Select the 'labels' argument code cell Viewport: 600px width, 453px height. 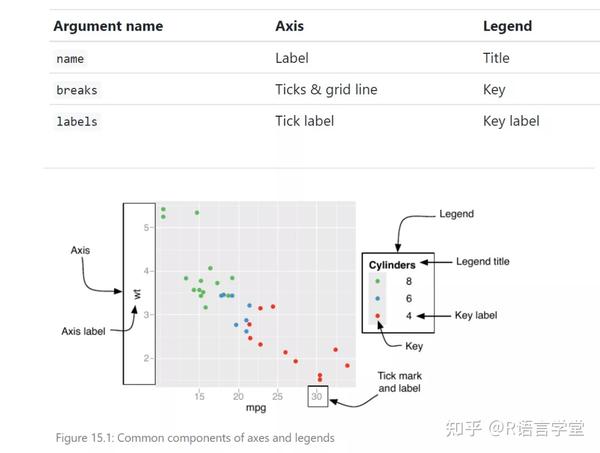coord(77,122)
